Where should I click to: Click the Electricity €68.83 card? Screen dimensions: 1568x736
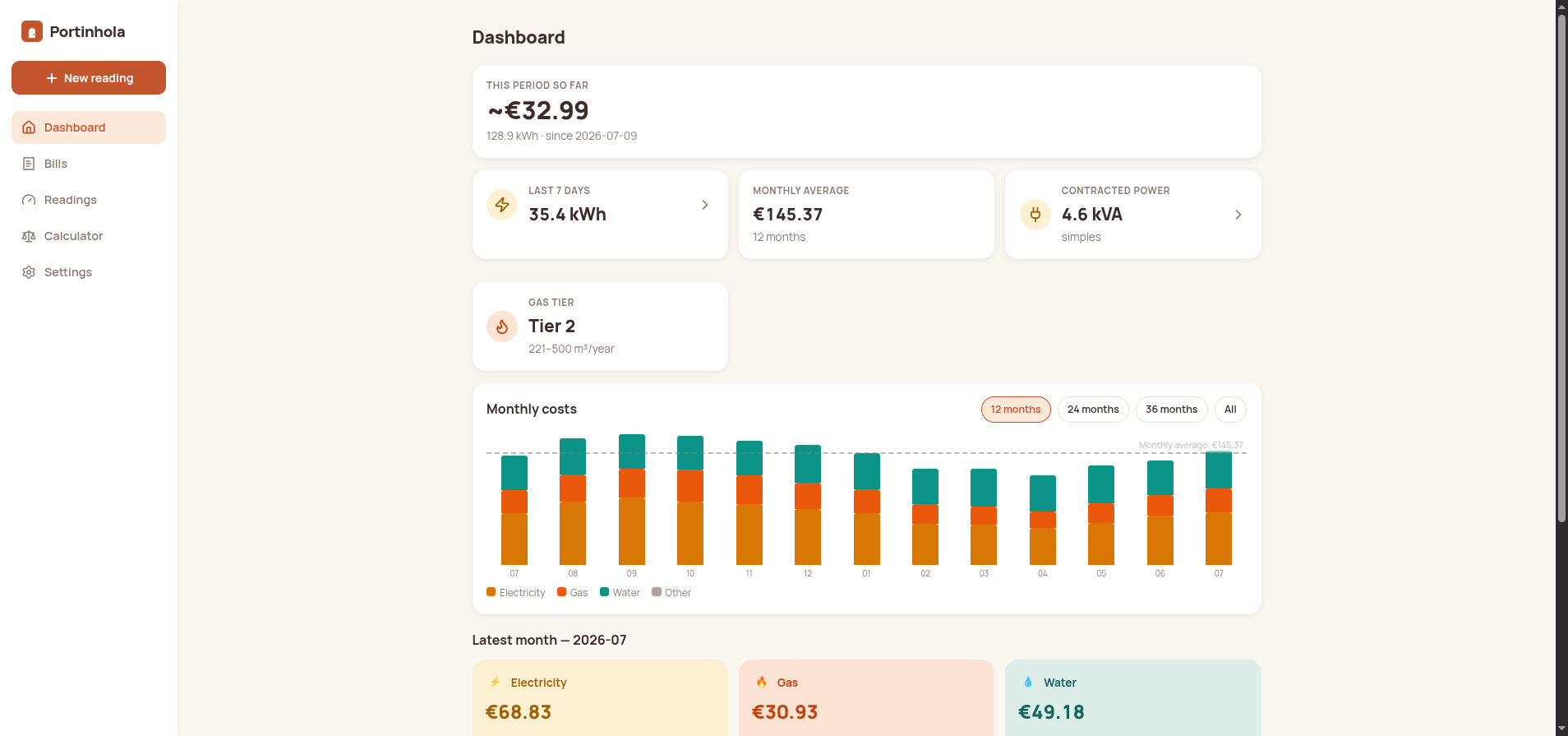(x=600, y=697)
